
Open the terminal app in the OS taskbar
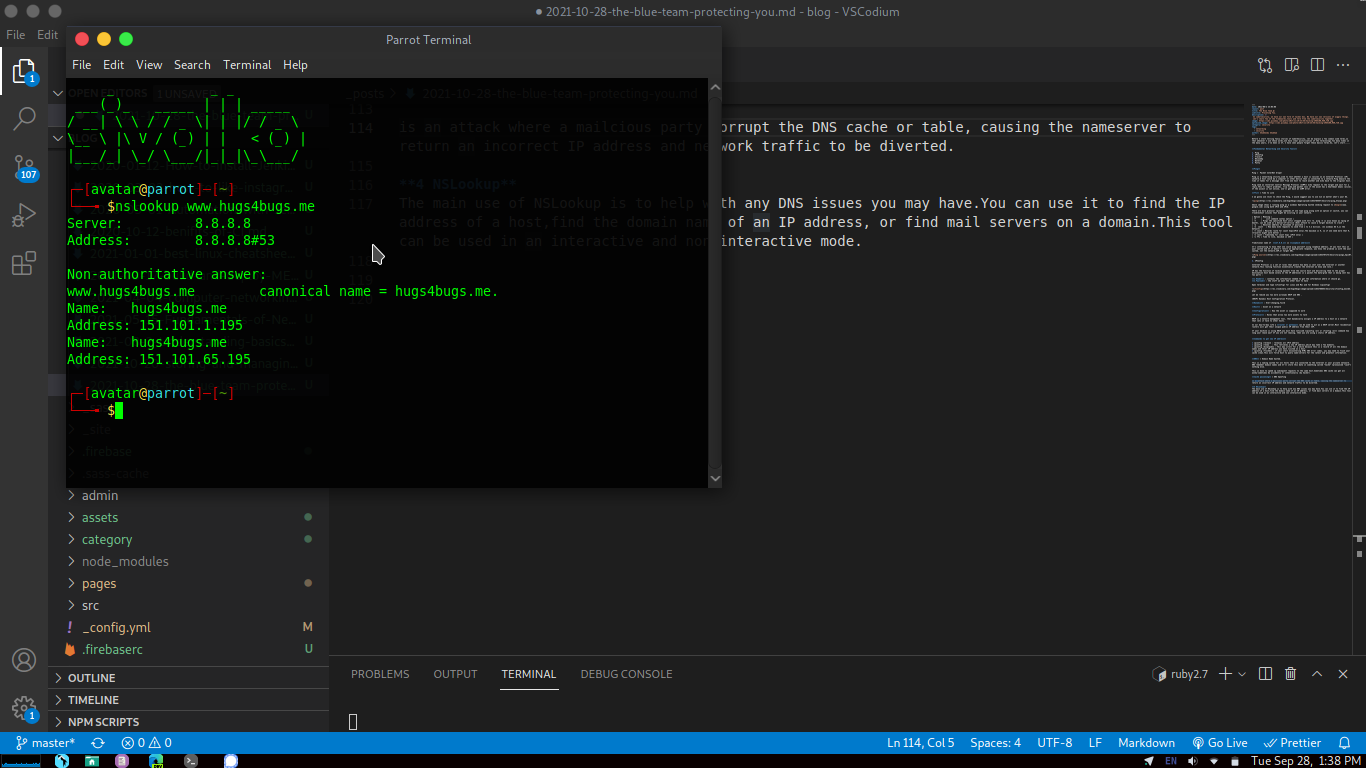(x=190, y=761)
